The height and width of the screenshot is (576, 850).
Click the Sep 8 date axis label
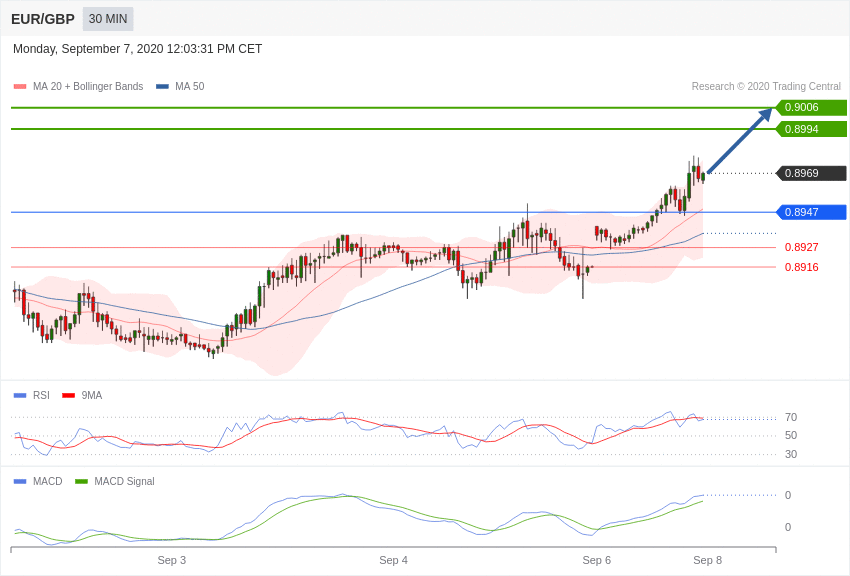(707, 560)
